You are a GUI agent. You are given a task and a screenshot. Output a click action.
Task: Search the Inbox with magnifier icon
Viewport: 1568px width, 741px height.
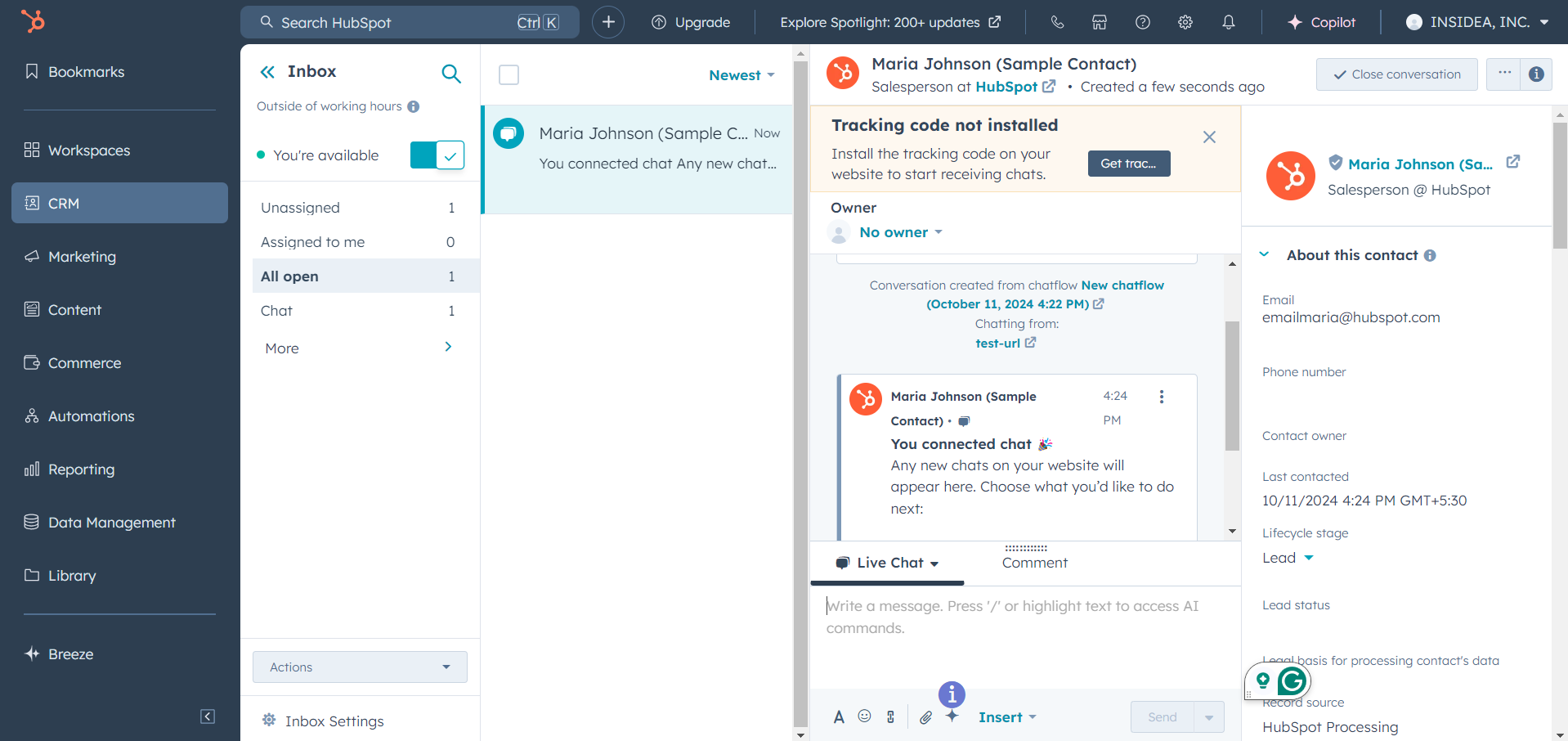[x=451, y=74]
